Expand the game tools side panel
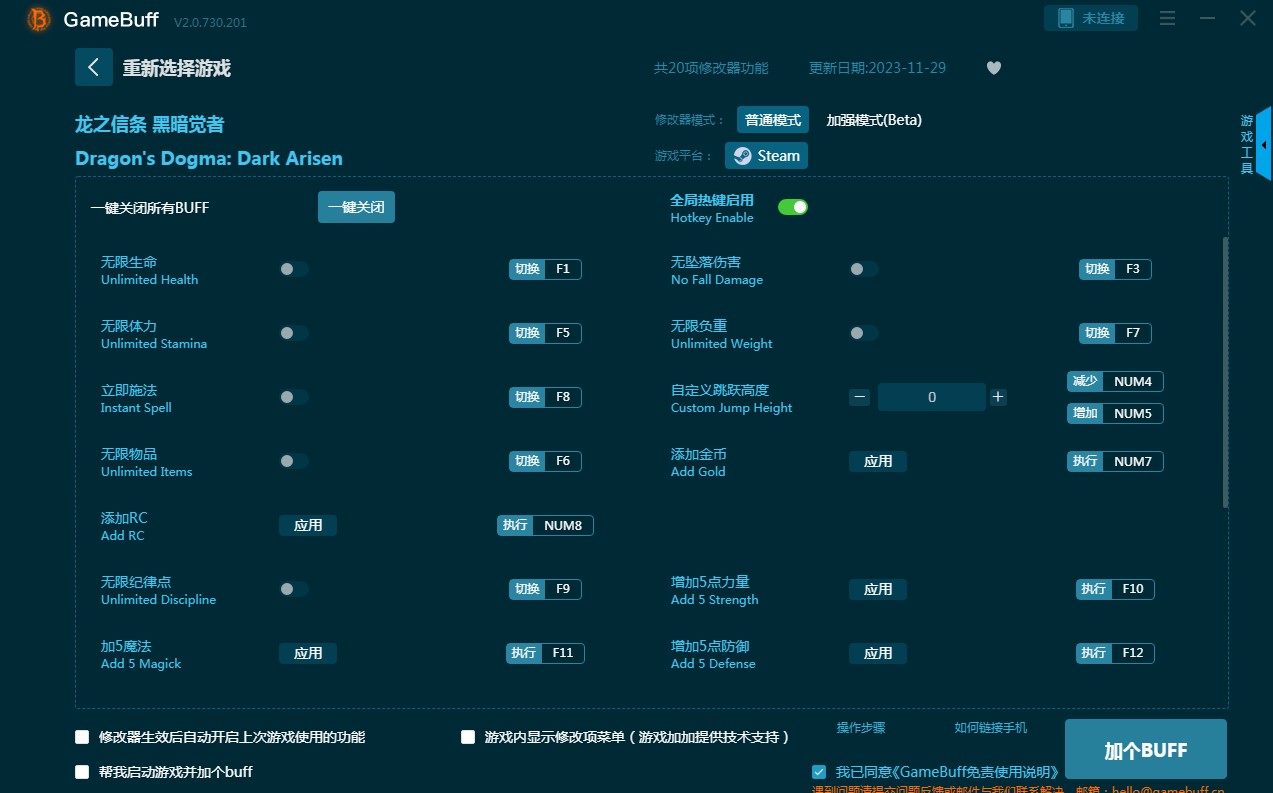The image size is (1273, 793). point(1264,145)
